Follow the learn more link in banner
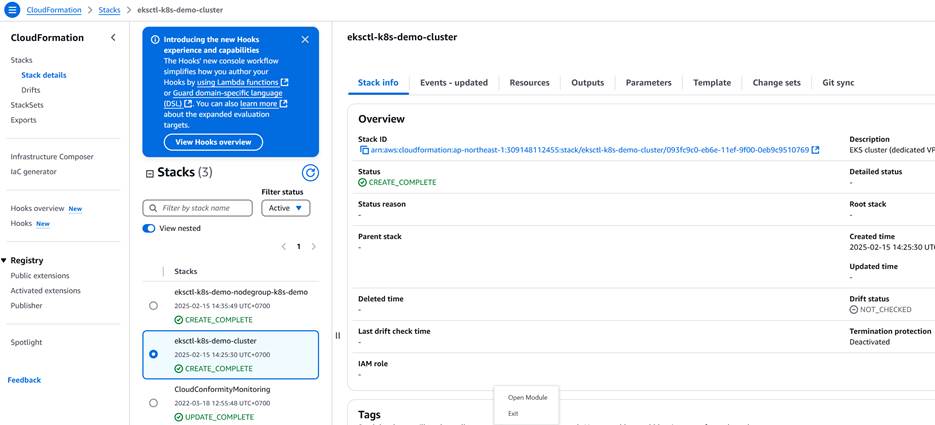935x425 pixels. pos(264,104)
